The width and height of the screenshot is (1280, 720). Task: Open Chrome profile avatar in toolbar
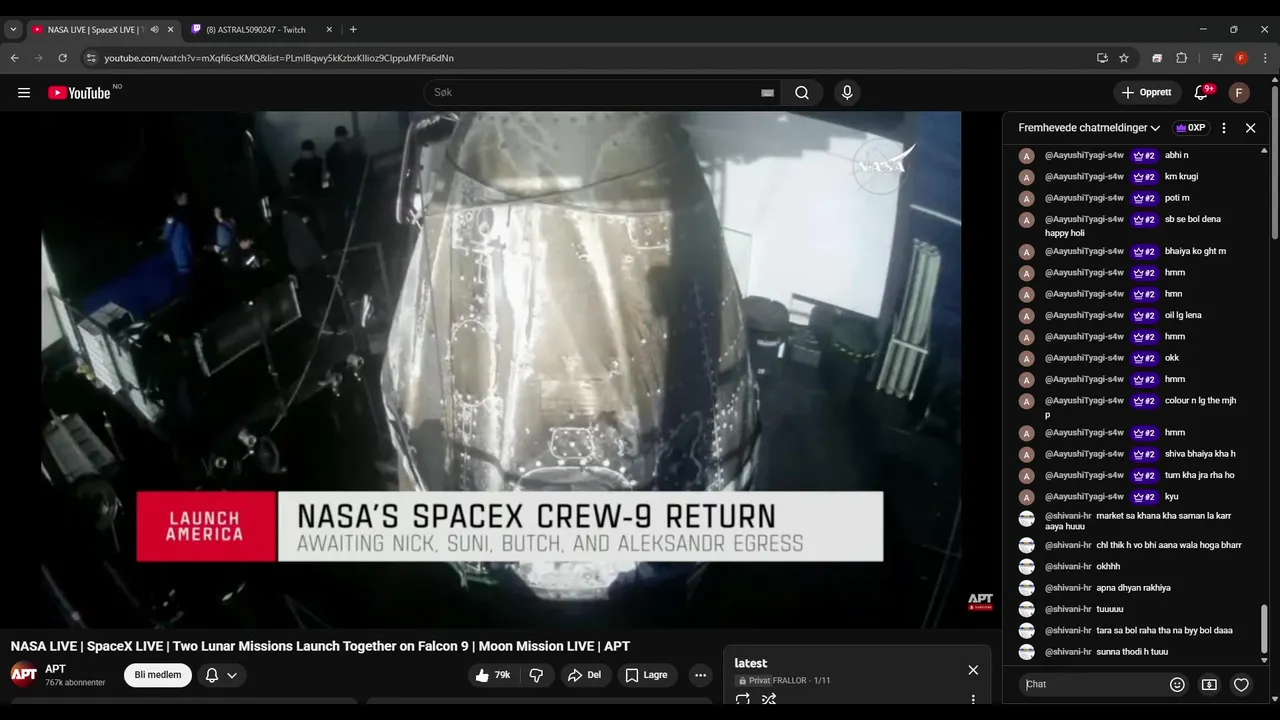point(1241,58)
